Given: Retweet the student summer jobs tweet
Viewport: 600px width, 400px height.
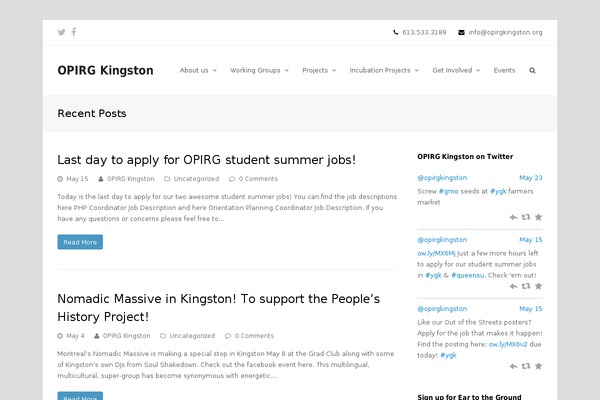Looking at the screenshot, I should (526, 286).
